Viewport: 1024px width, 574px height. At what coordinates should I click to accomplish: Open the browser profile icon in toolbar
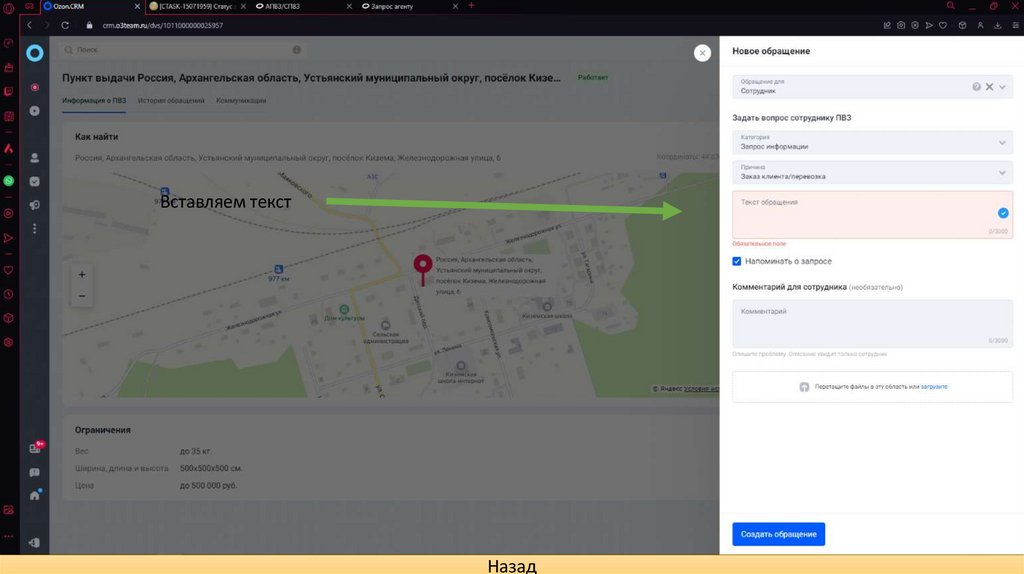point(980,25)
